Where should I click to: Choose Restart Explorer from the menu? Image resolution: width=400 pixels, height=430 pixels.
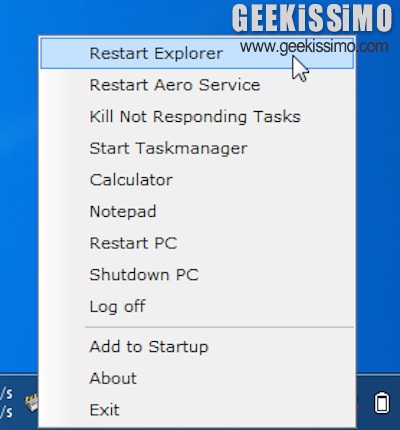point(197,53)
